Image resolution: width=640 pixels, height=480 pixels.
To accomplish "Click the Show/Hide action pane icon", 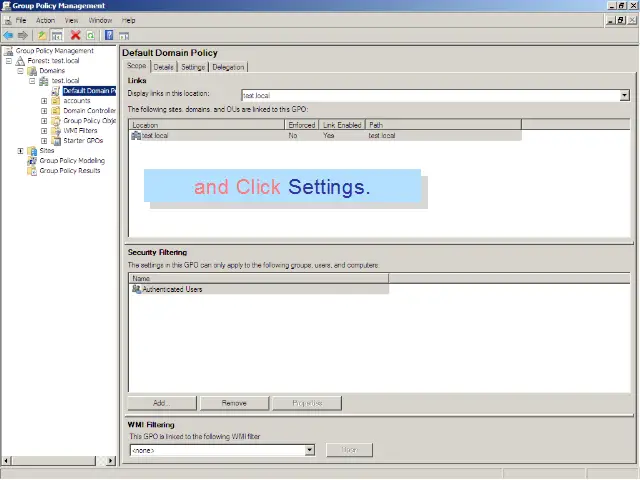I will (x=124, y=36).
